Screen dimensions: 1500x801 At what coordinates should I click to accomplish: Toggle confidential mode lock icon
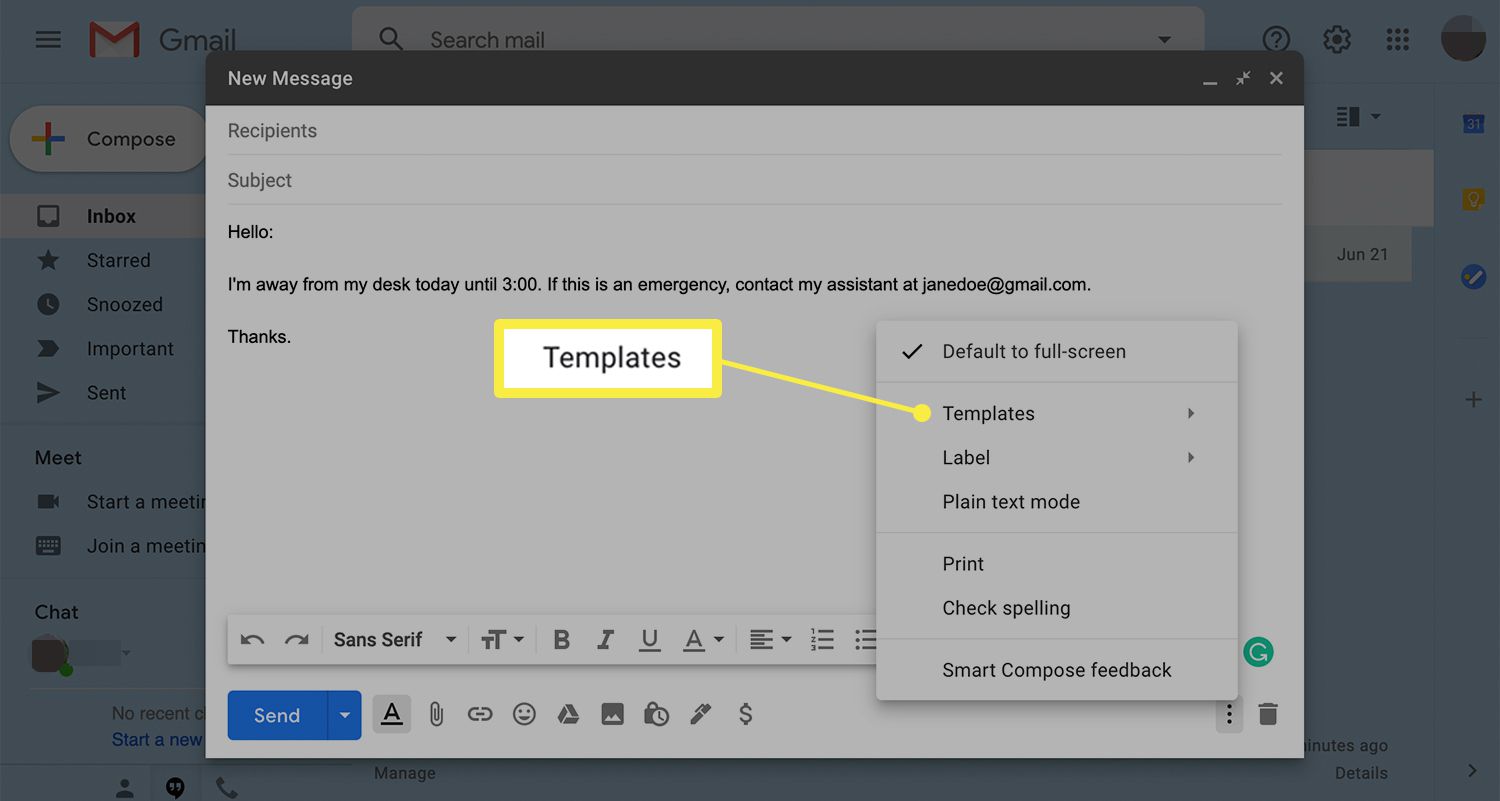coord(656,714)
